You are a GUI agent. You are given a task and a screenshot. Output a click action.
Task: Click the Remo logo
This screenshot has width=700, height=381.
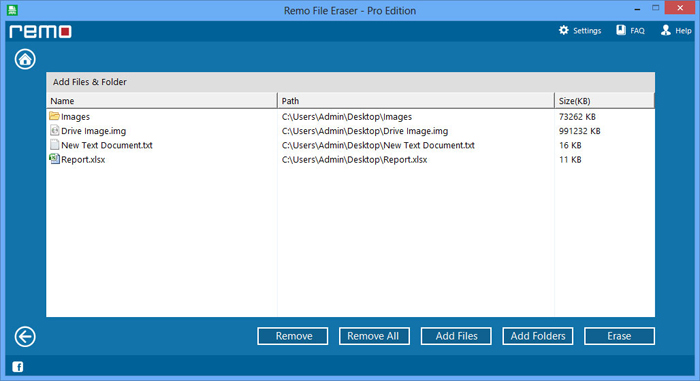pyautogui.click(x=40, y=32)
